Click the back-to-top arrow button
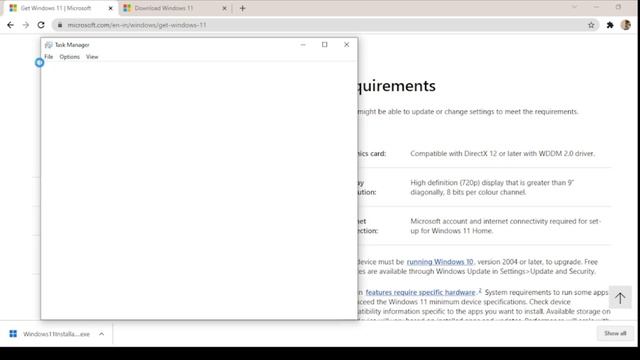Image resolution: width=640 pixels, height=360 pixels. point(620,298)
